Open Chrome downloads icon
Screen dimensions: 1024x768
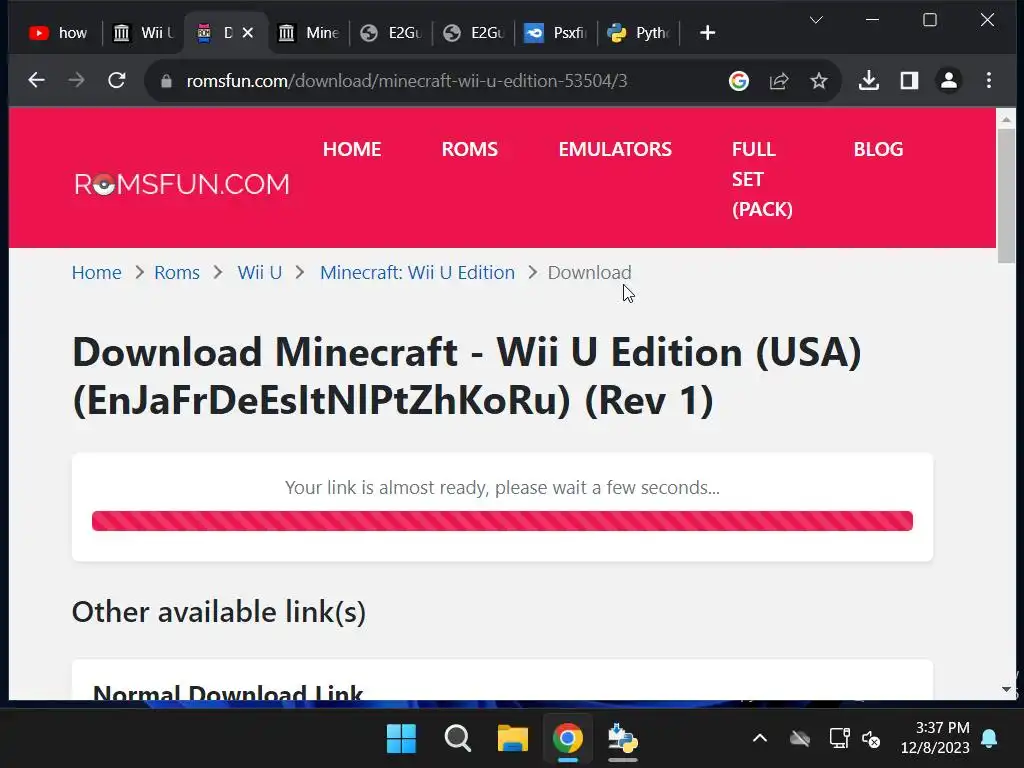click(869, 81)
